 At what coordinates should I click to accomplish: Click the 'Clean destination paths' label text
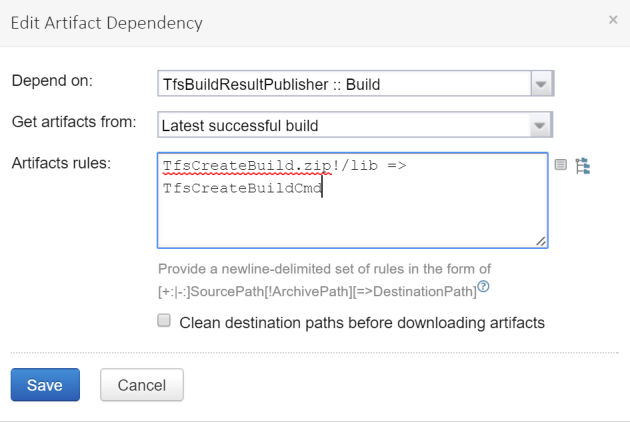[362, 323]
